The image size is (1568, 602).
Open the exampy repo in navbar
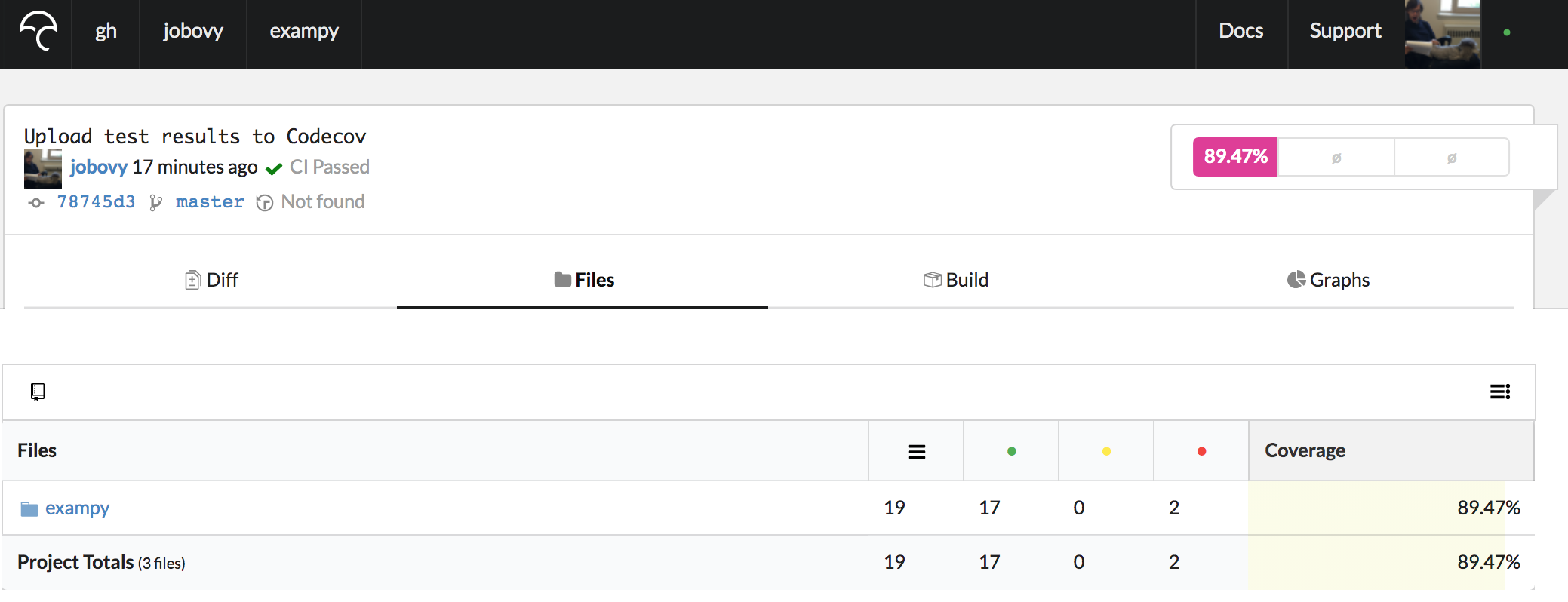(x=304, y=31)
